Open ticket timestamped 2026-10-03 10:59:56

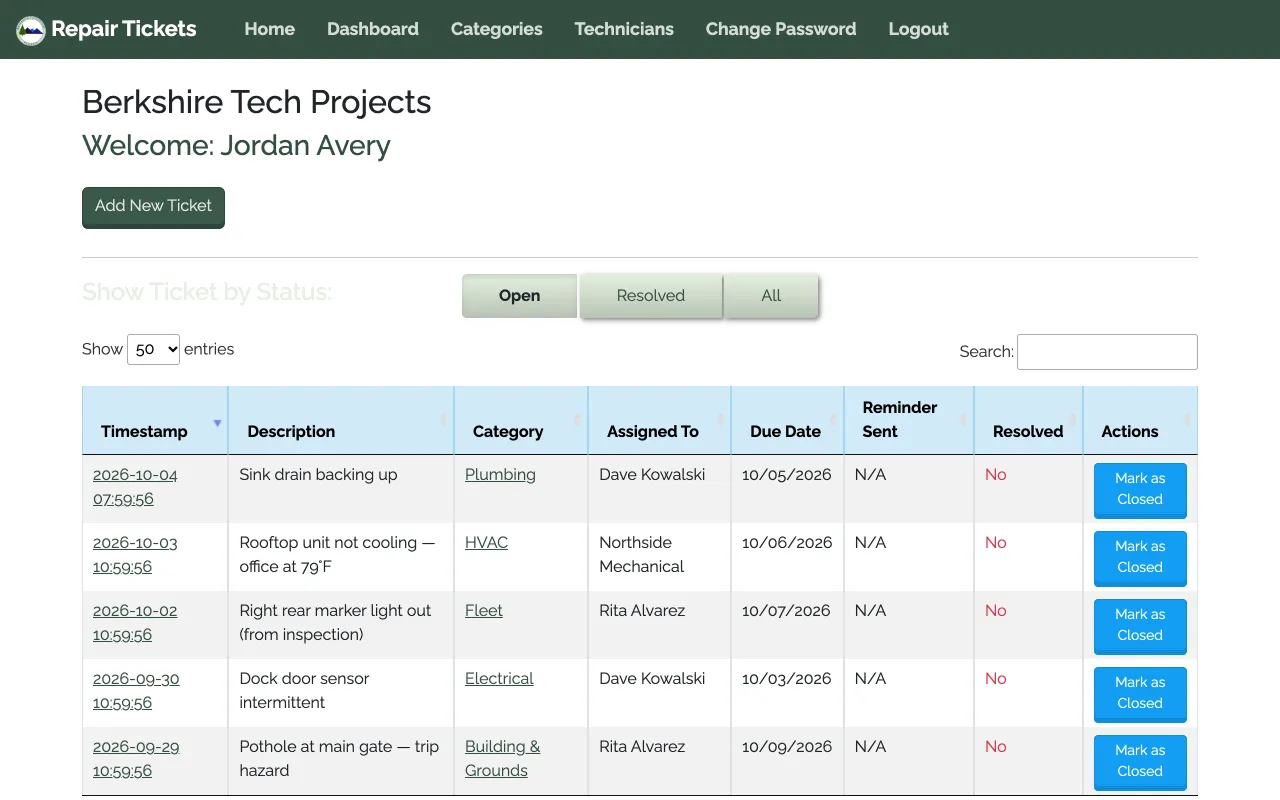(x=135, y=555)
